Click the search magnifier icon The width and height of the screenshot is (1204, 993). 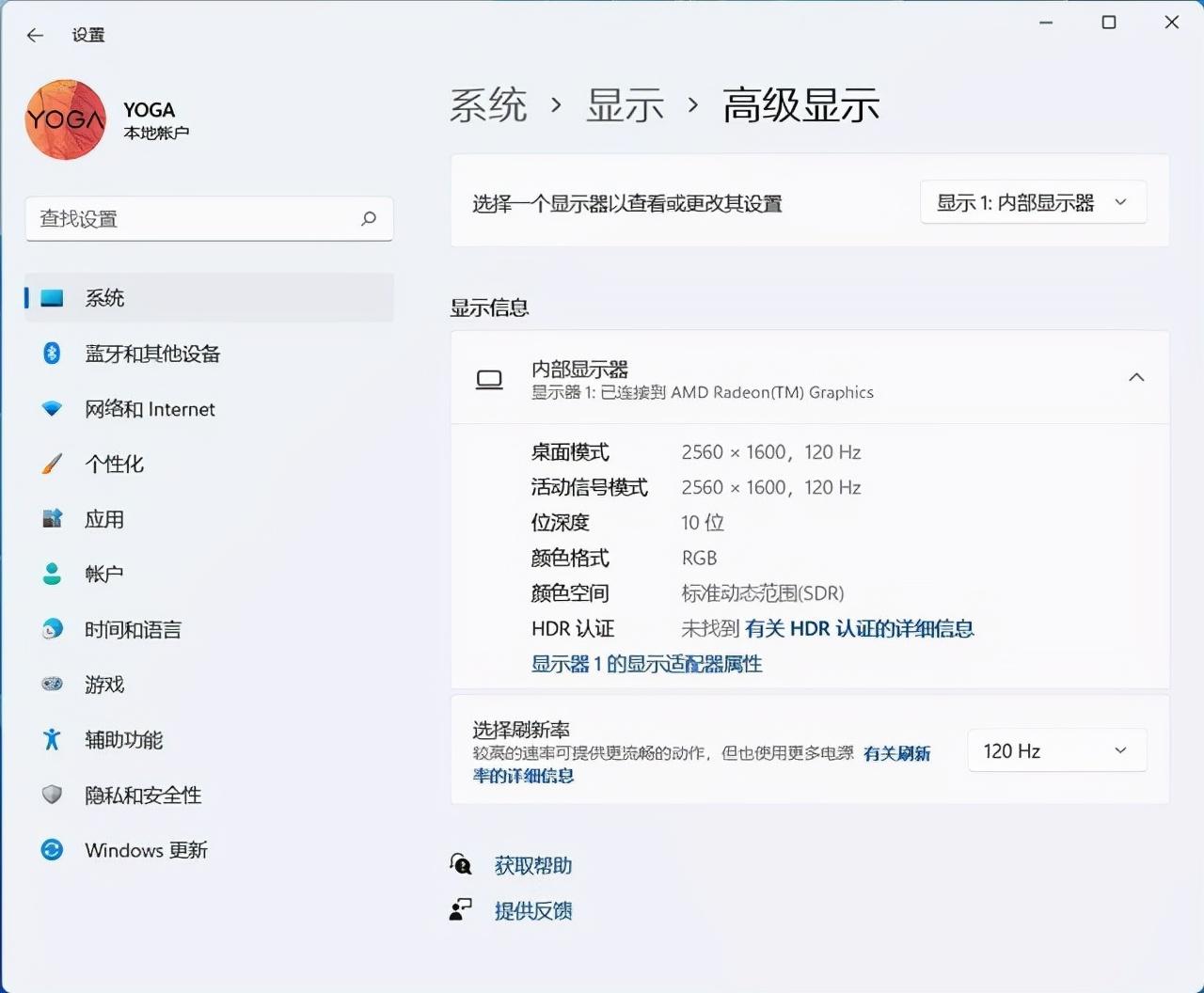(x=369, y=218)
